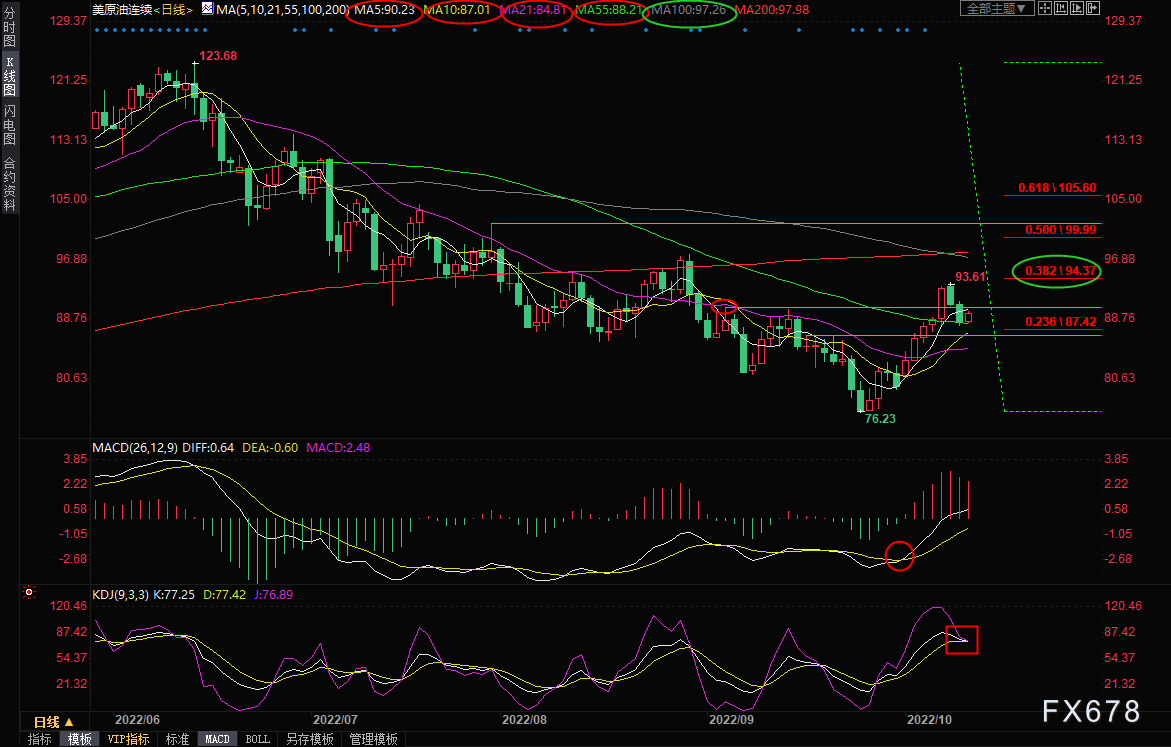Click the MA21:84.81 value
This screenshot has height=747, width=1171.
point(533,10)
